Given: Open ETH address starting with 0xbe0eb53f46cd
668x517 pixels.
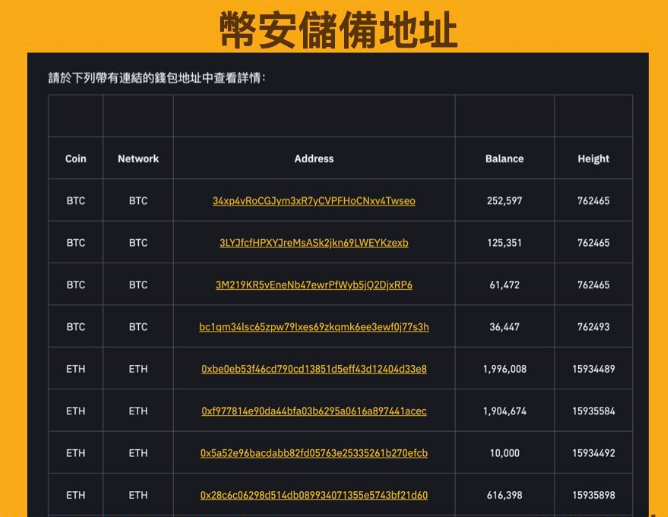Looking at the screenshot, I should click(314, 369).
